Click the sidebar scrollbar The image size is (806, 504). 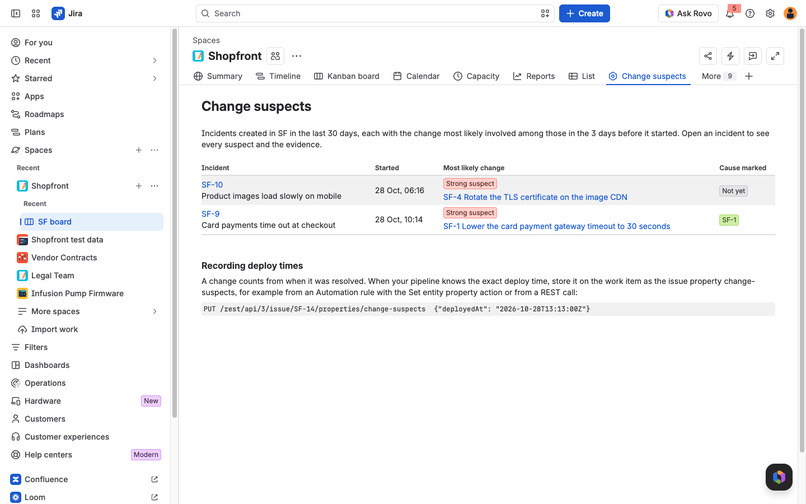point(174,224)
